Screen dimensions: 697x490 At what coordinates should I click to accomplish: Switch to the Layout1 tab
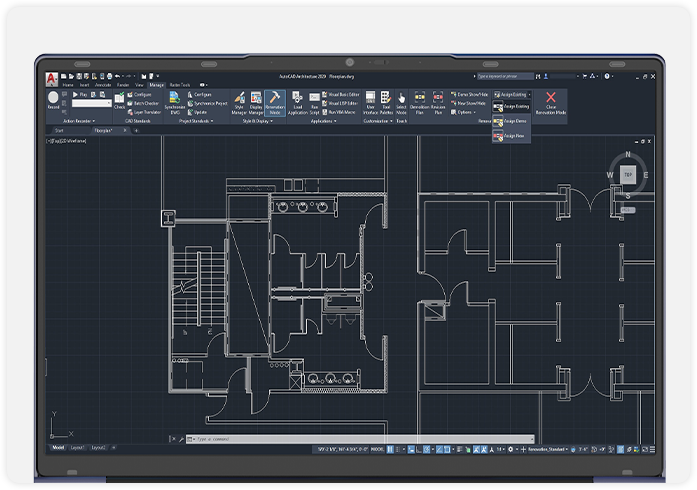[78, 447]
